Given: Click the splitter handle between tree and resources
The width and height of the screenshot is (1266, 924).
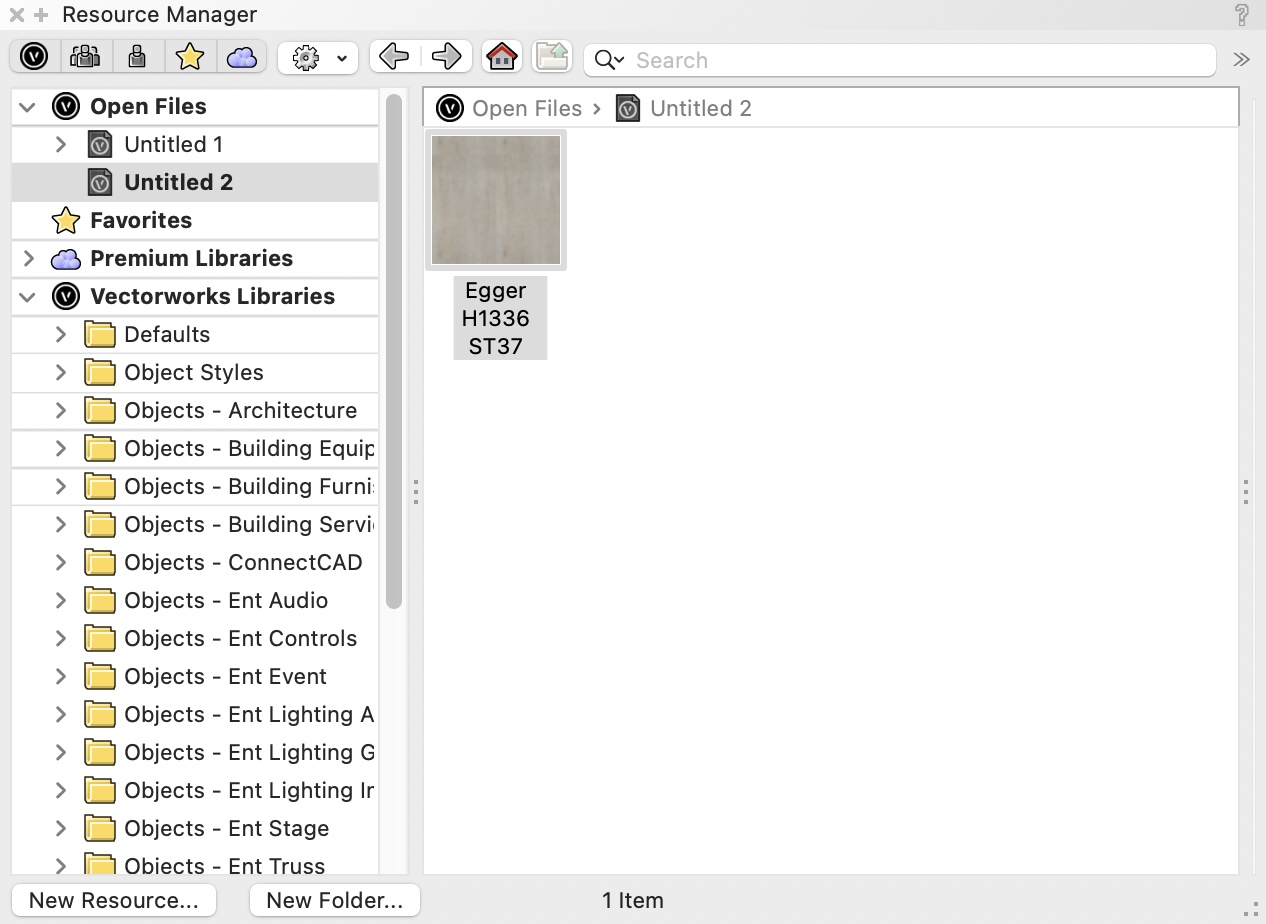Looking at the screenshot, I should click(x=415, y=491).
